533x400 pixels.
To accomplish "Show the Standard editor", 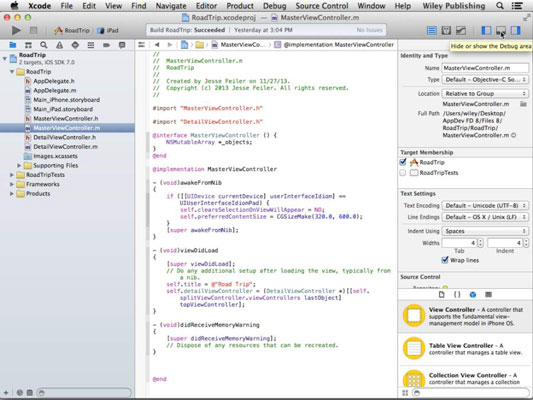I will [431, 31].
